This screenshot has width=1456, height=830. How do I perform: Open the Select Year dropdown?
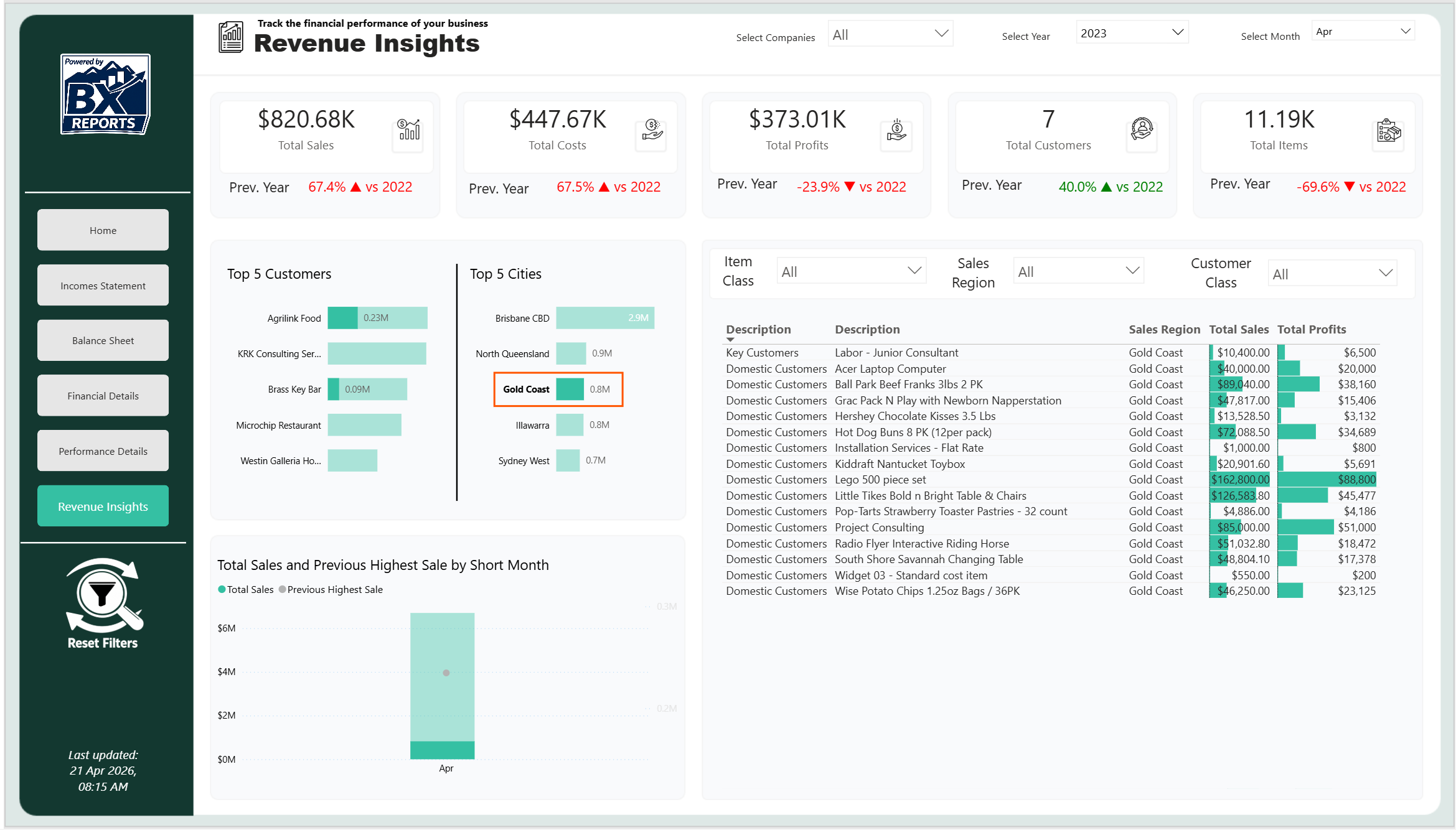pos(1132,33)
